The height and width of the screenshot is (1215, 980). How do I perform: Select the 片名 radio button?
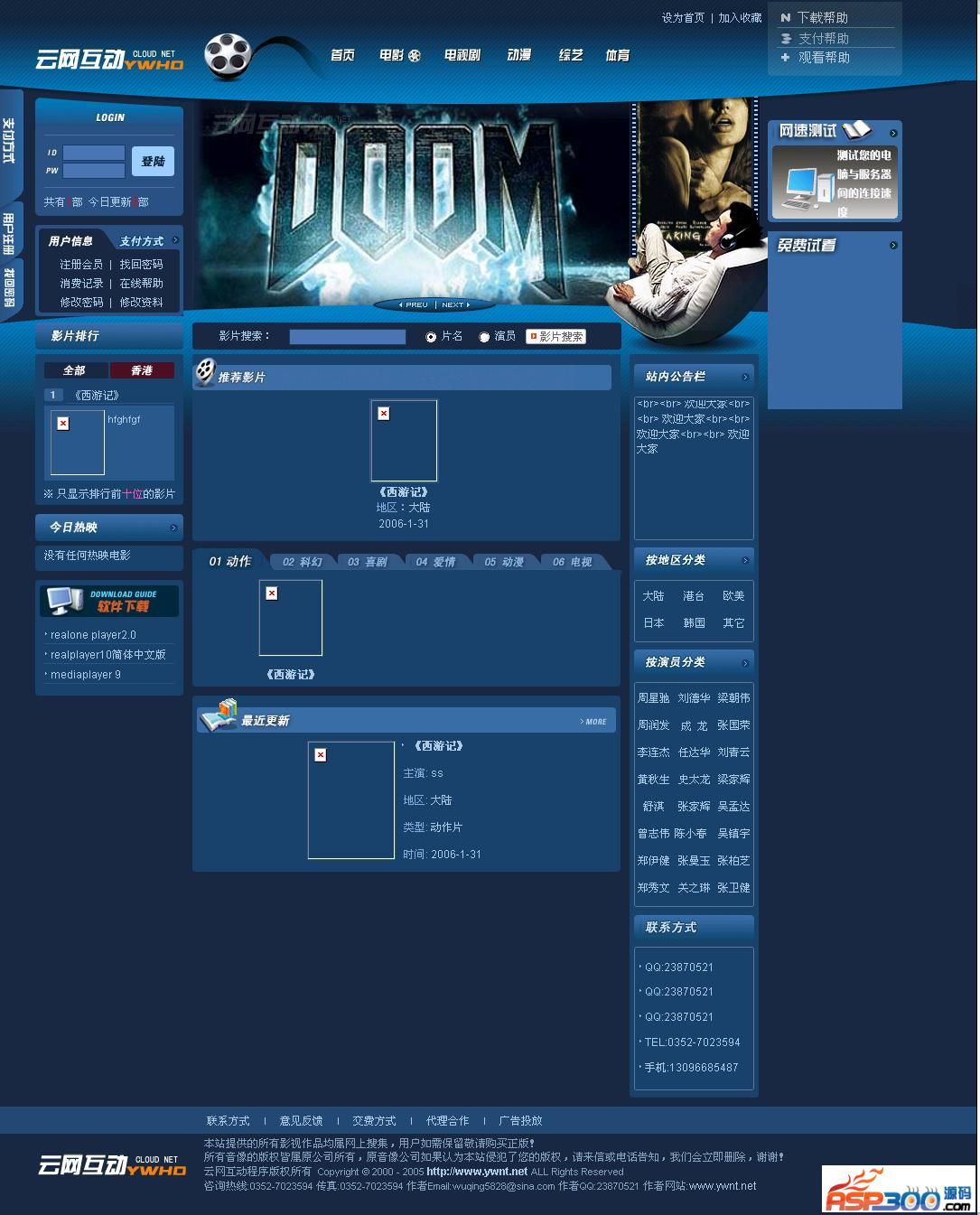coord(431,337)
